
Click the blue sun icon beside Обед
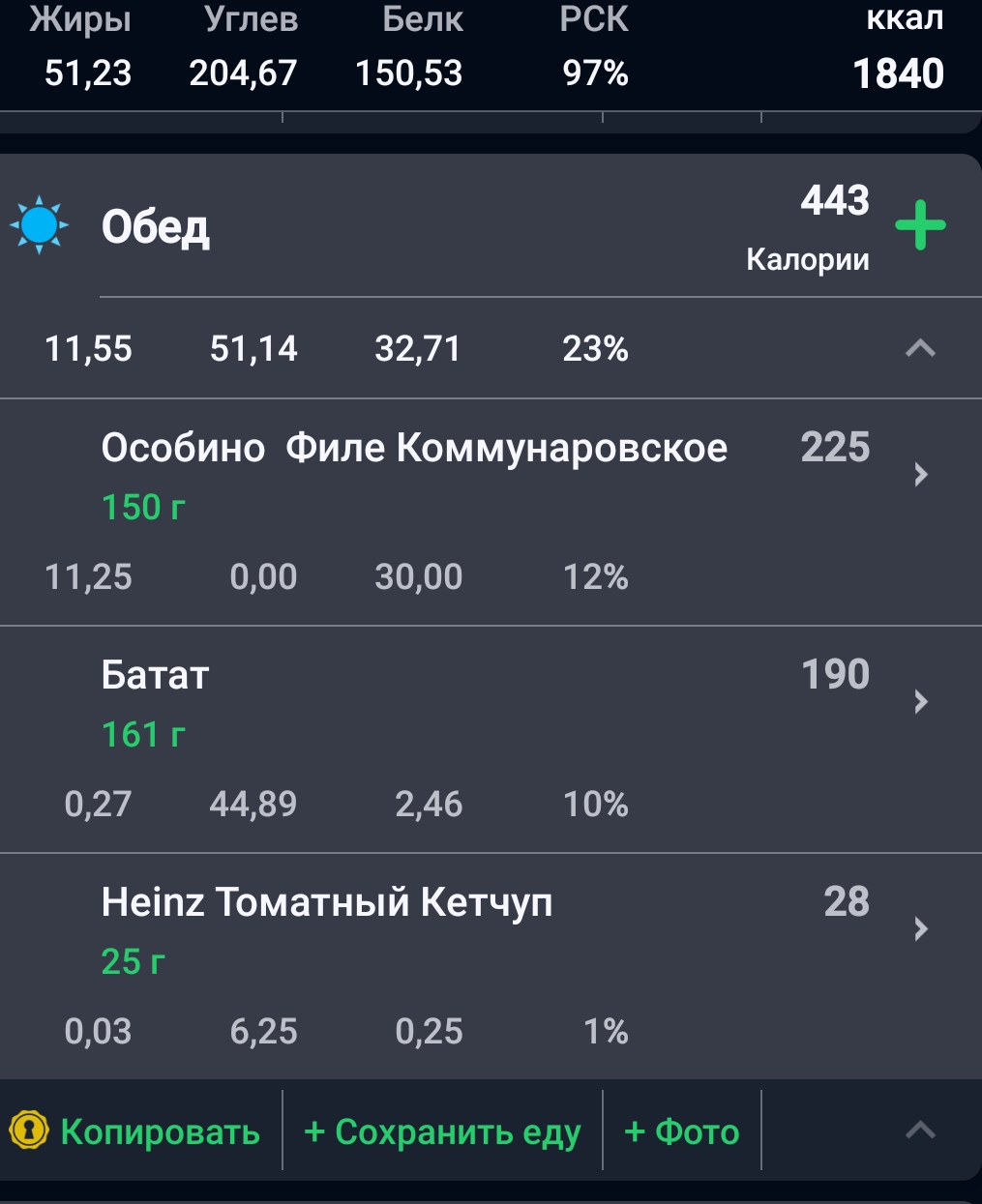40,225
